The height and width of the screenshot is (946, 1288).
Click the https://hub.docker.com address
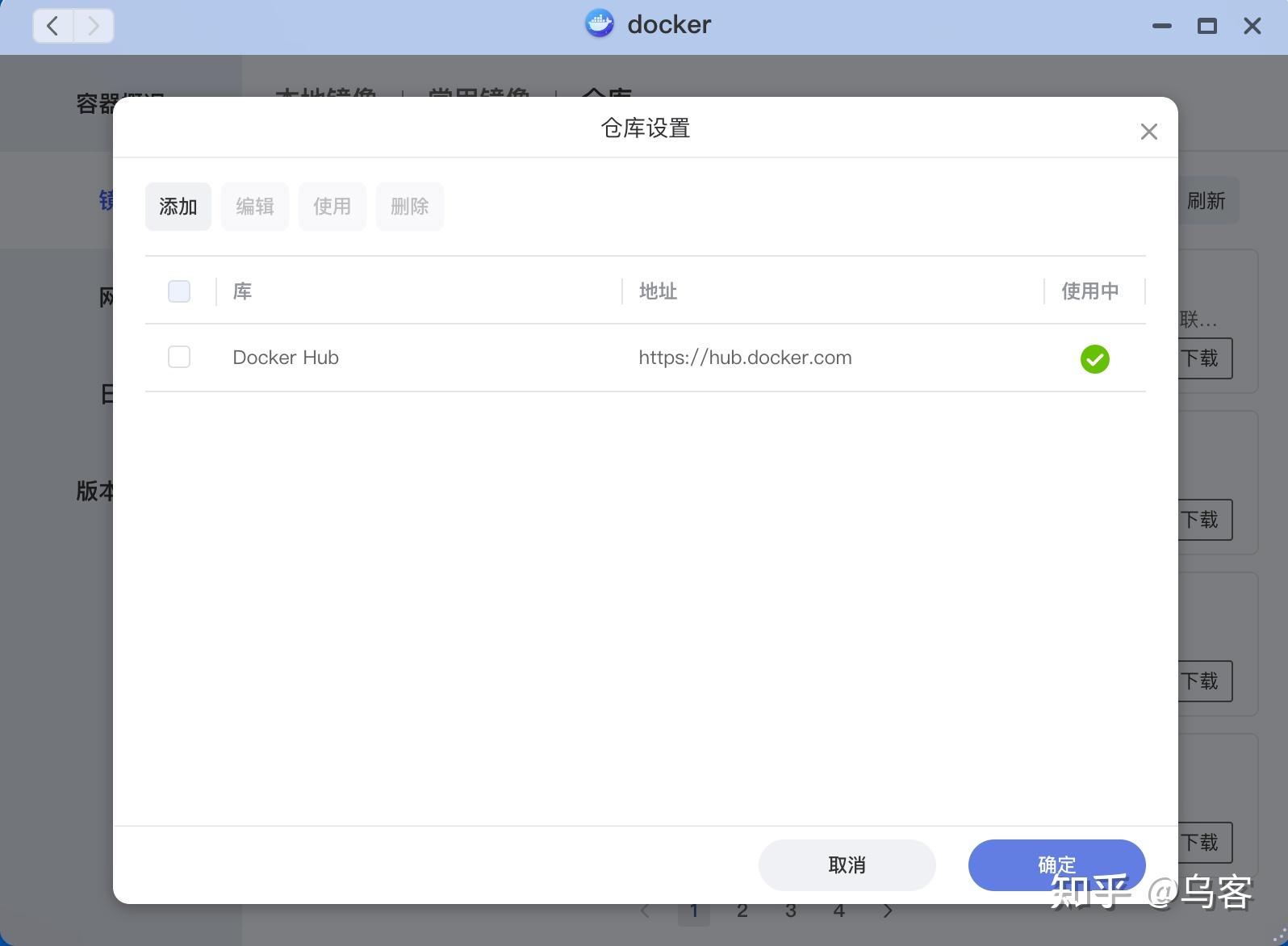tap(745, 358)
